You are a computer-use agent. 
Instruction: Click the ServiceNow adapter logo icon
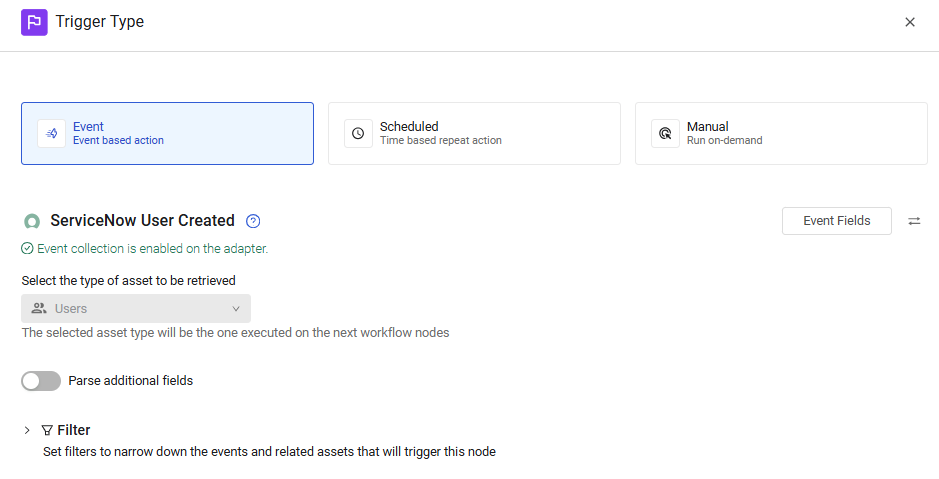(32, 222)
